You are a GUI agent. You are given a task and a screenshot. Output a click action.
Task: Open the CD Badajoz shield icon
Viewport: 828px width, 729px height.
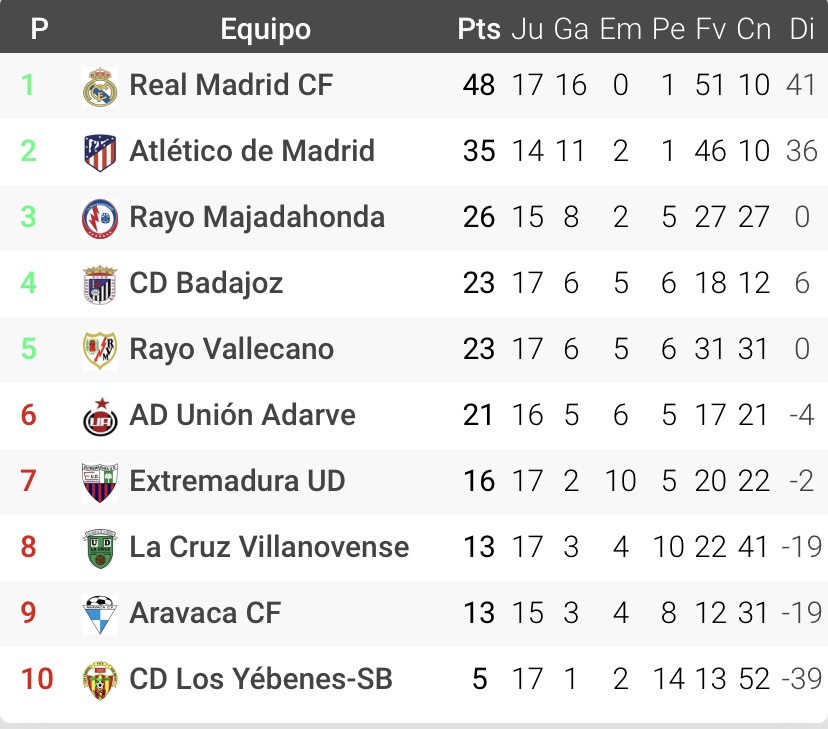(x=100, y=284)
